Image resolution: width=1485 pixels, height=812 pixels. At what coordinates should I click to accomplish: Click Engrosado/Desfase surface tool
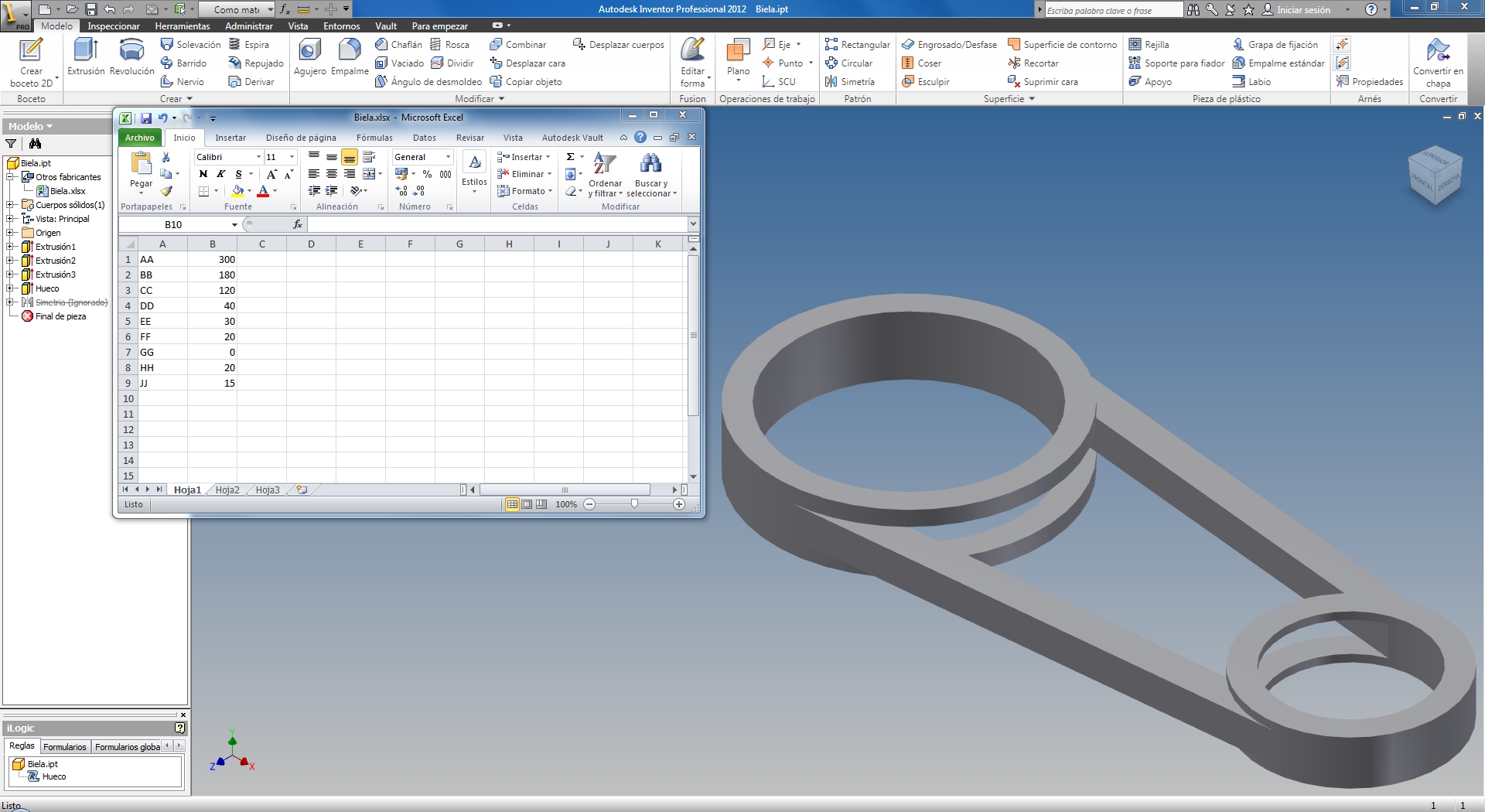pyautogui.click(x=949, y=45)
